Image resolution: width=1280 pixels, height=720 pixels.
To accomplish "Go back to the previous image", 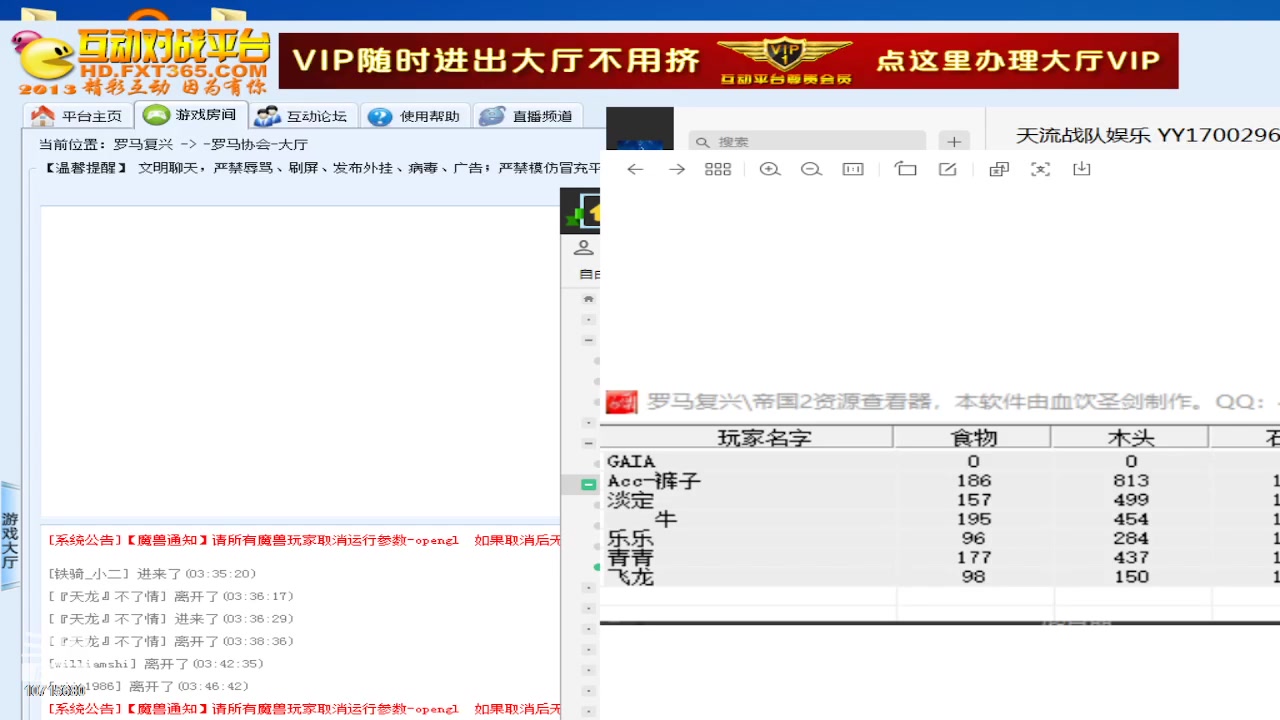I will (635, 169).
